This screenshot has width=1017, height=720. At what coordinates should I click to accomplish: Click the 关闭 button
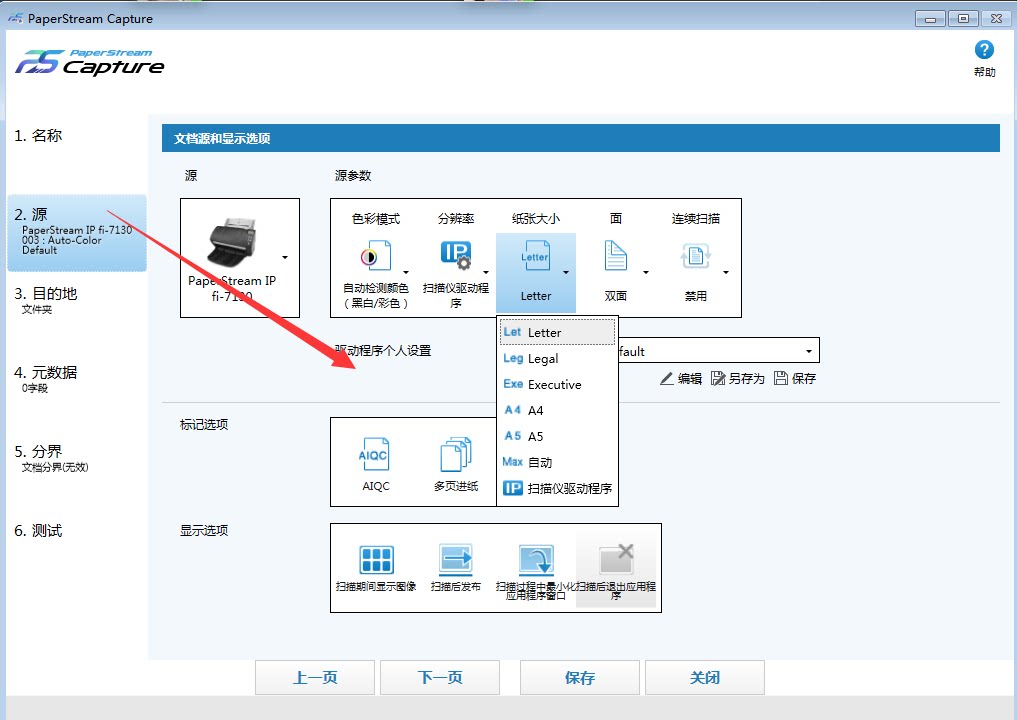(704, 677)
